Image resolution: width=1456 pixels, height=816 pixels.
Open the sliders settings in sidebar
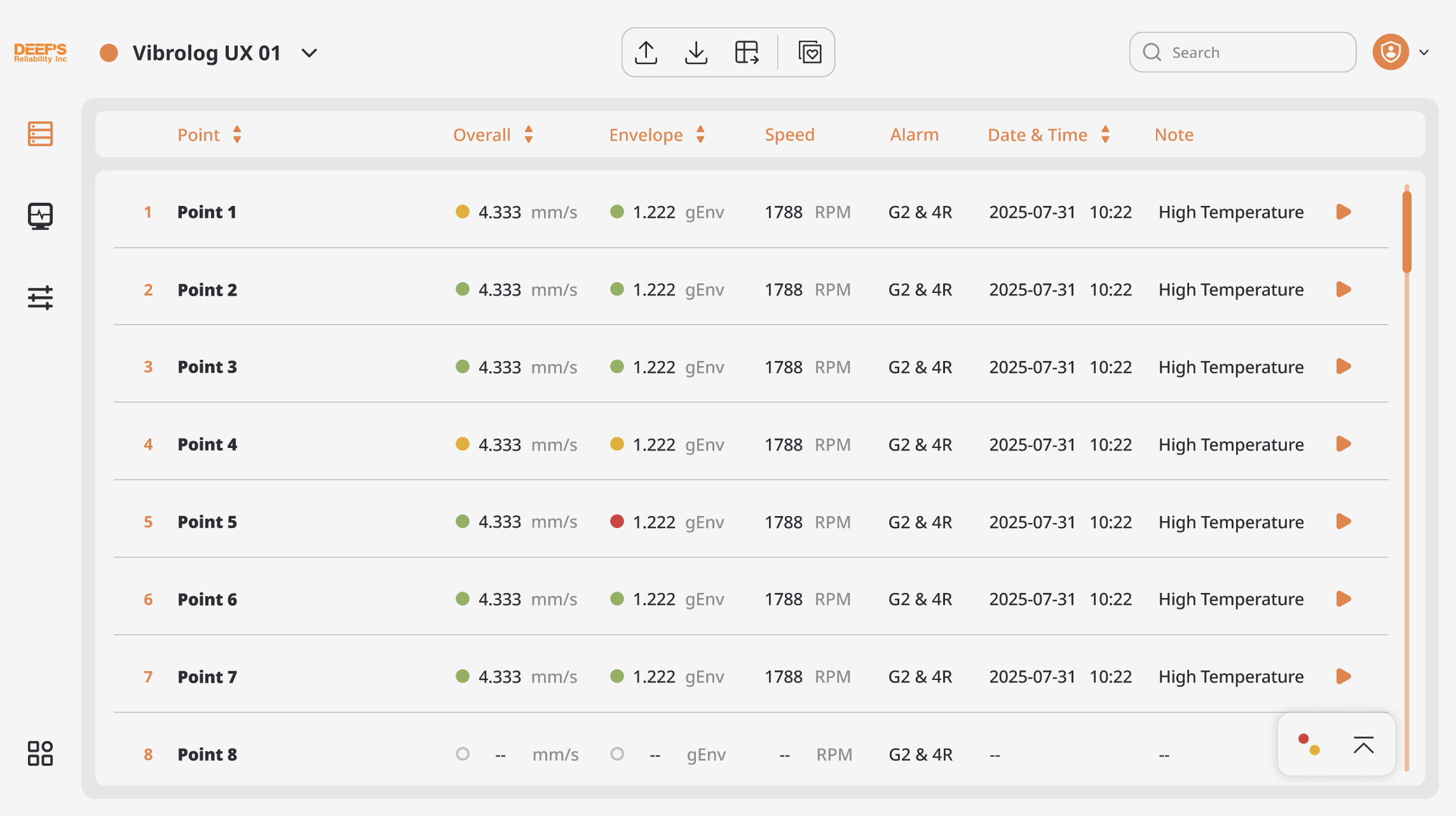(x=40, y=297)
